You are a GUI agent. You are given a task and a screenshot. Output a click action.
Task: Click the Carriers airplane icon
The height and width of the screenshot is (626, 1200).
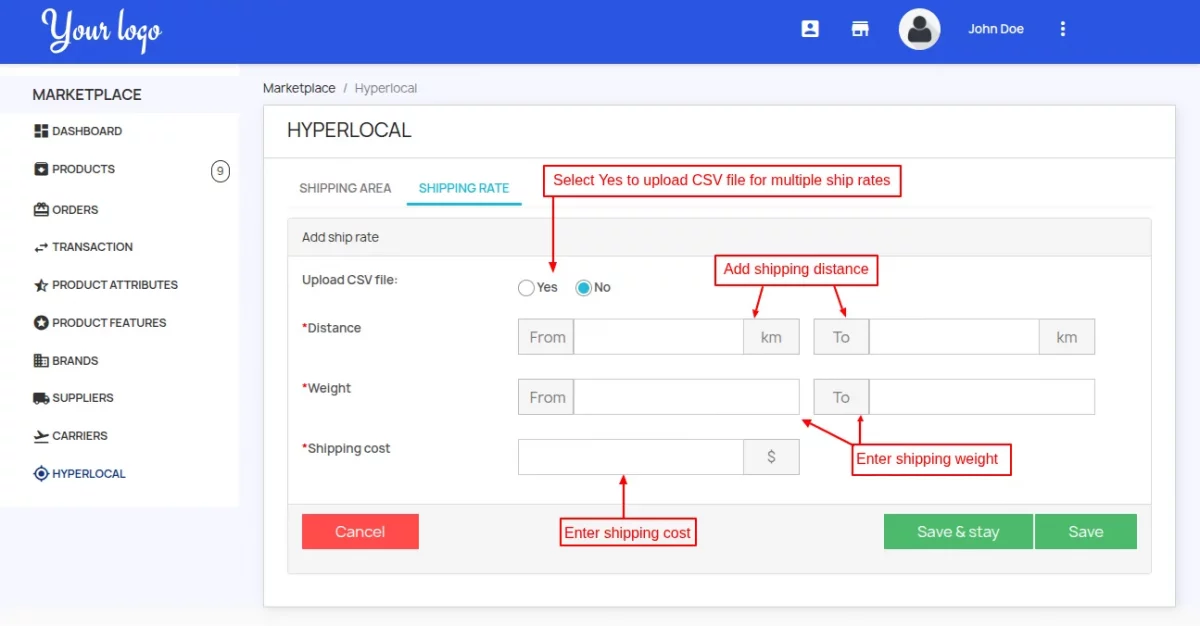click(41, 436)
